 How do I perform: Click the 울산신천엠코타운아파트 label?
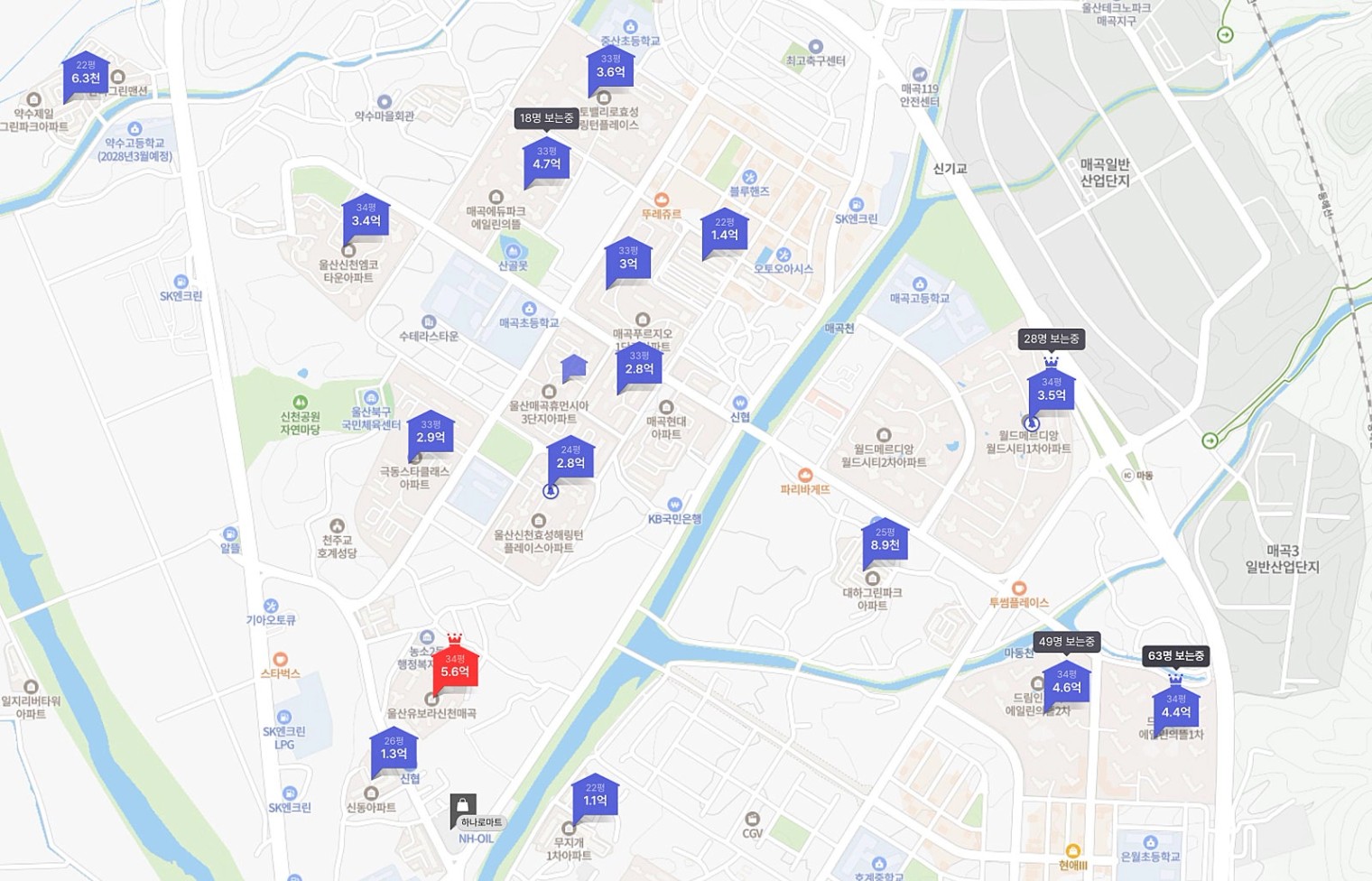click(x=348, y=272)
